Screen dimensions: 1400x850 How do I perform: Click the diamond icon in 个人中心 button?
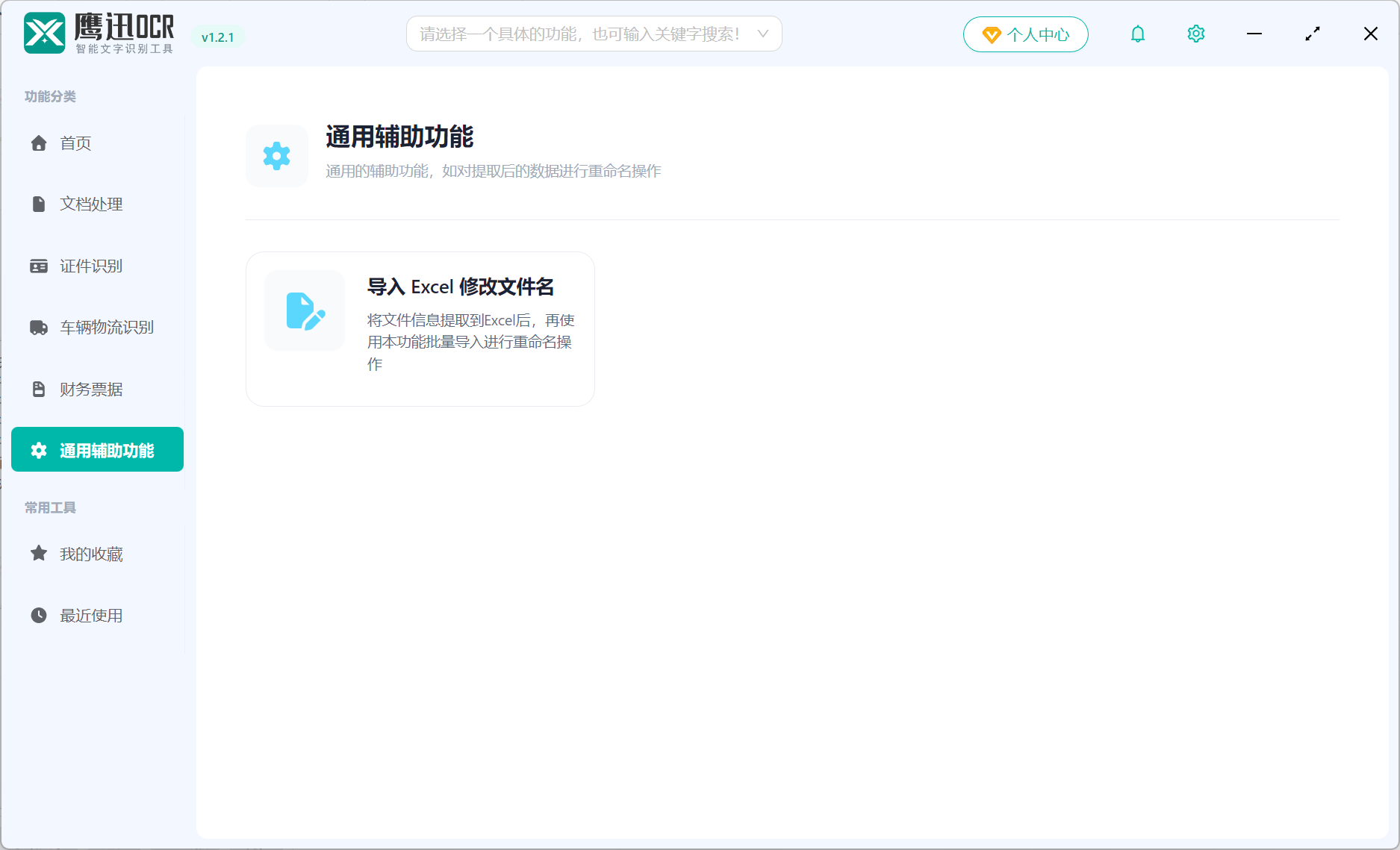(991, 35)
